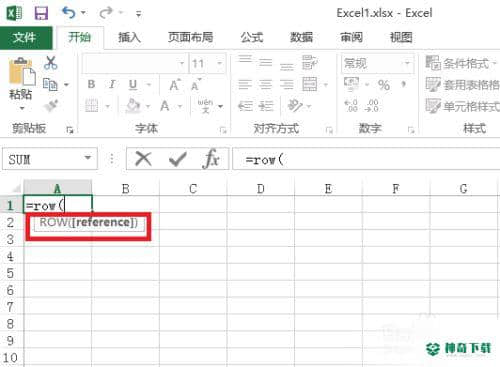Click in the formula bar input
The image size is (500, 367).
click(x=367, y=159)
